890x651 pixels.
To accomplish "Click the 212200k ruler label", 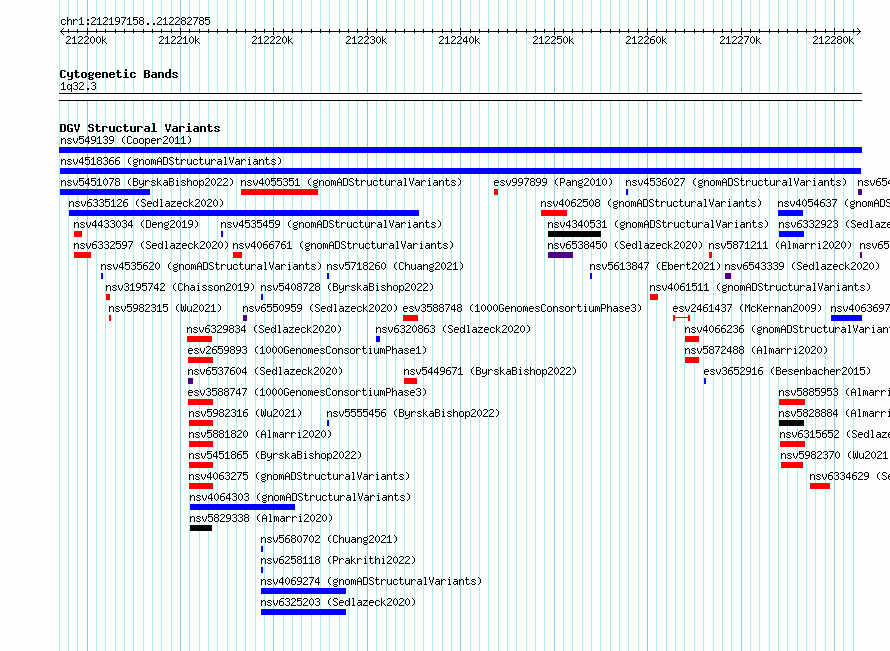I will tap(86, 40).
